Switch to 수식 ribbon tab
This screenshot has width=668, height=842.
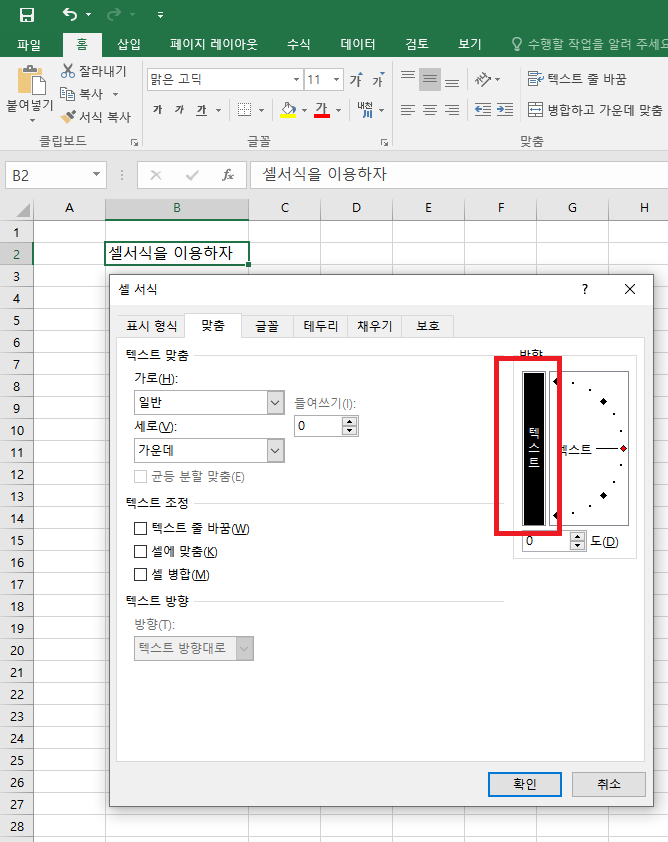coord(299,44)
